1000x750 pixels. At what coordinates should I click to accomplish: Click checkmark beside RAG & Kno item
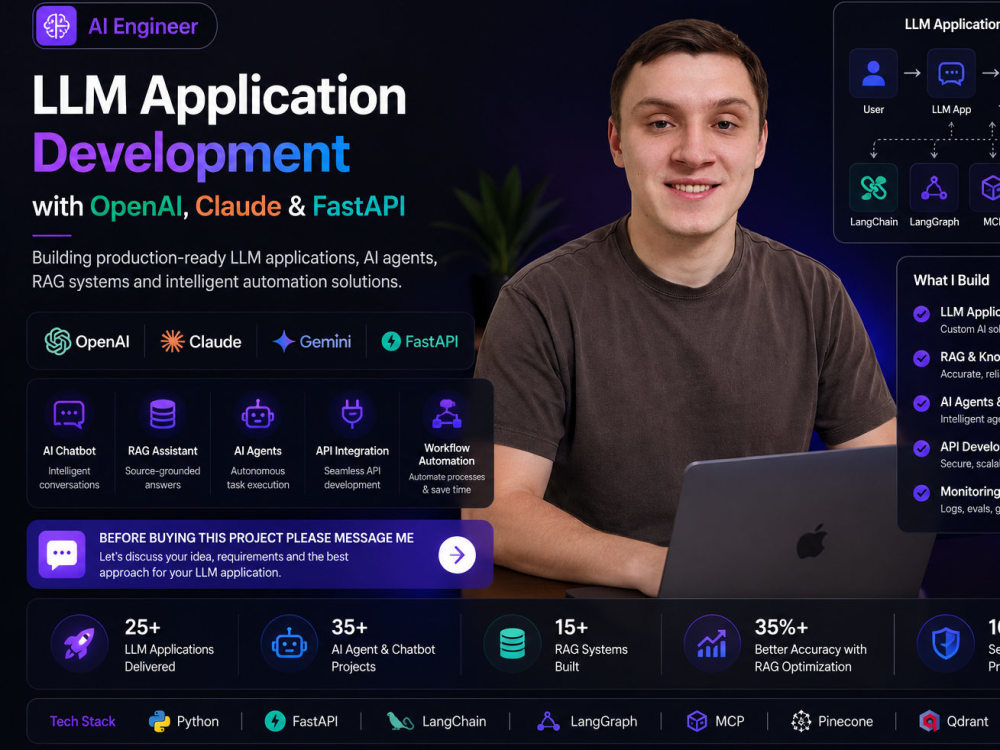tap(921, 358)
